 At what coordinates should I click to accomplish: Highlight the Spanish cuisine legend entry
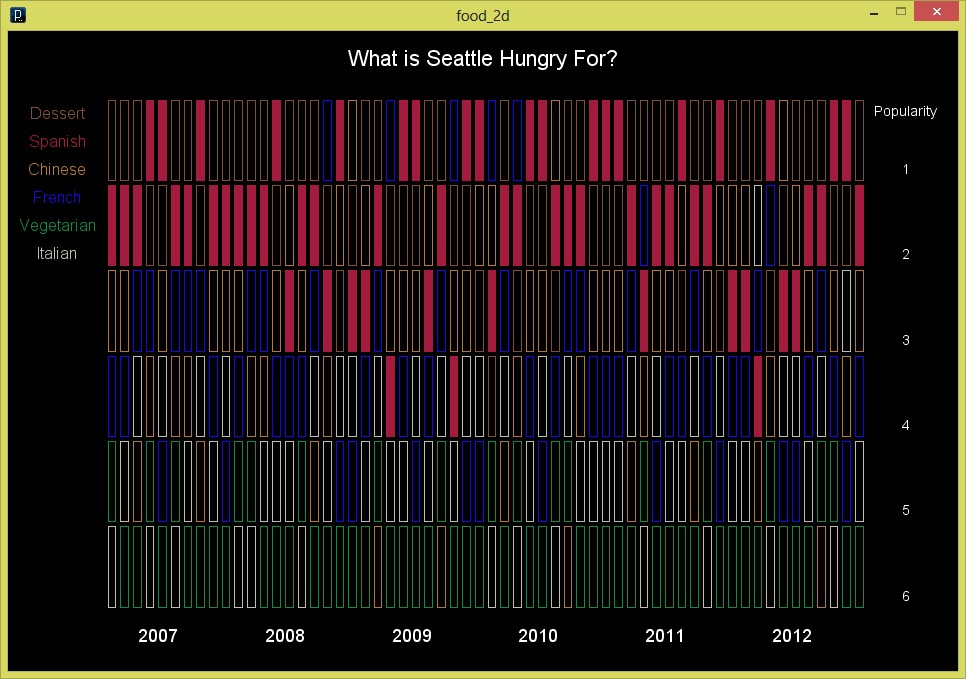pos(57,142)
